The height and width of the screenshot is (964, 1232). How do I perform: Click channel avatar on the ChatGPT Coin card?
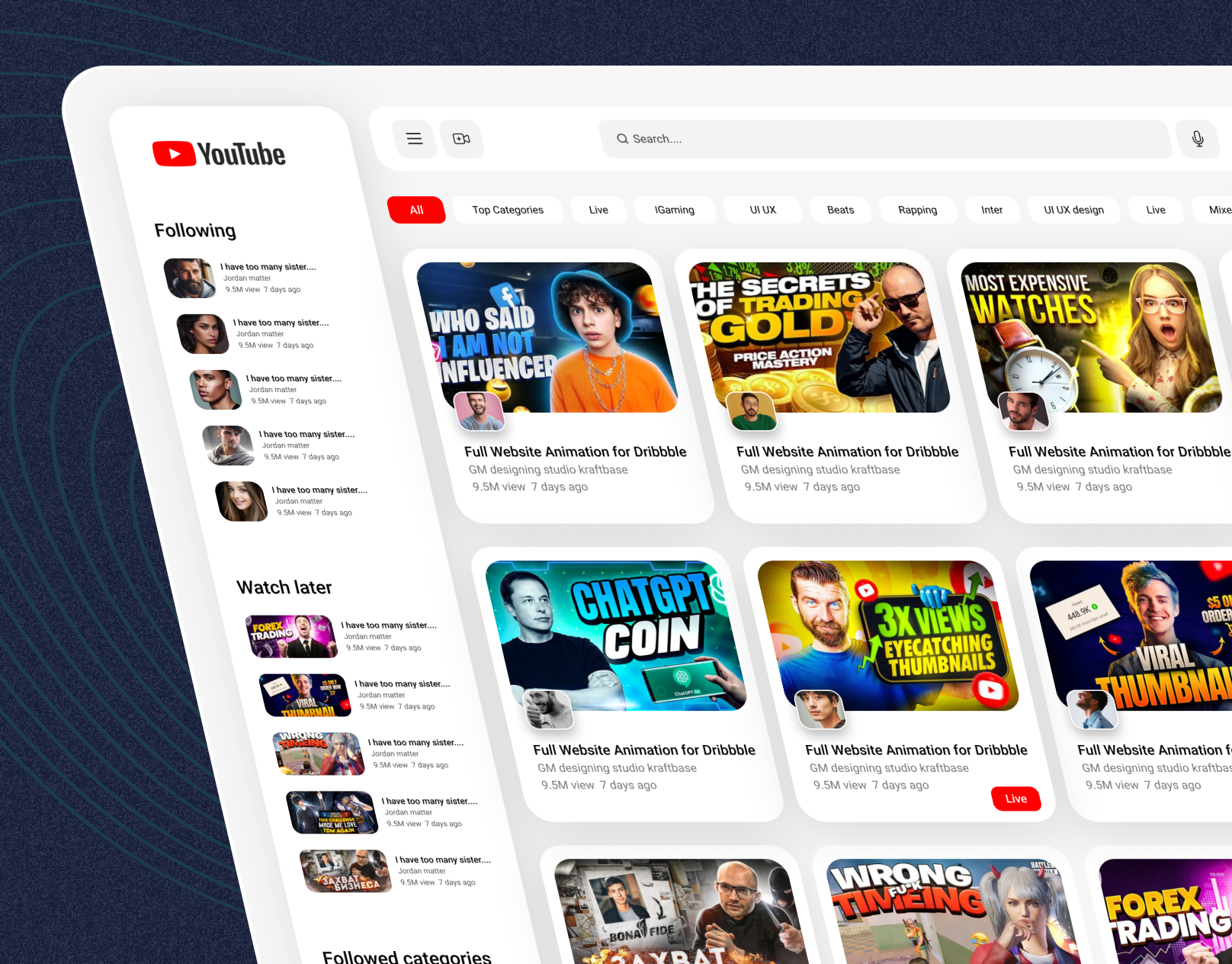click(547, 710)
